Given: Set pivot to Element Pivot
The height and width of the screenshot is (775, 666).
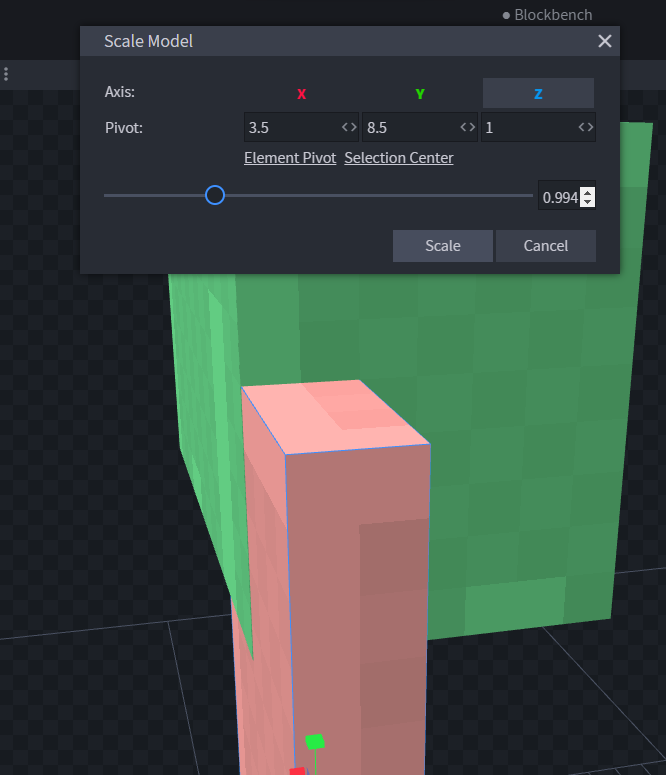Looking at the screenshot, I should [x=290, y=158].
